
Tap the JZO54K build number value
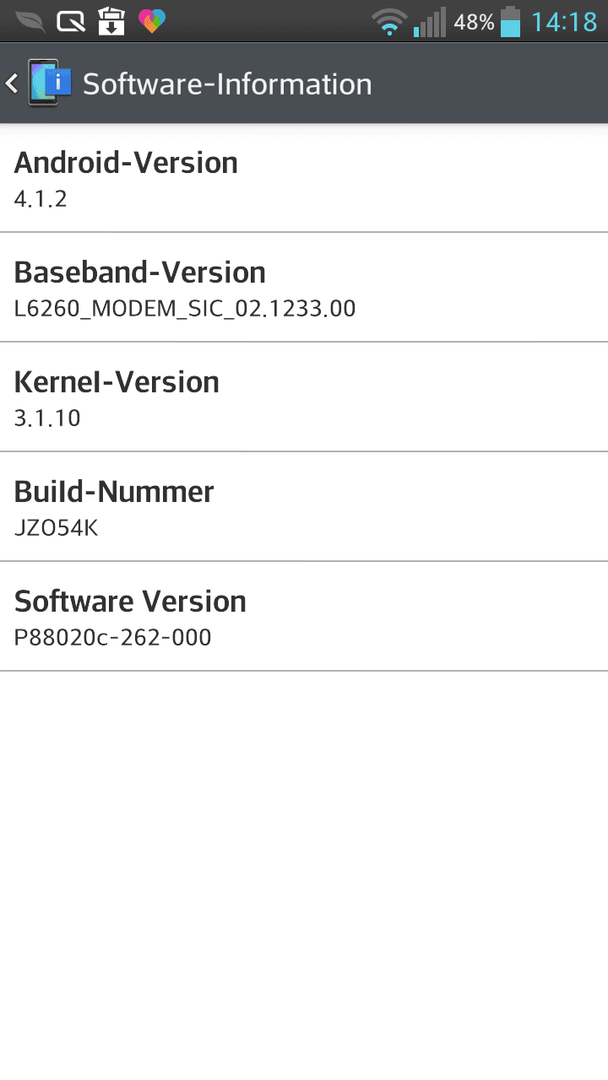click(x=56, y=528)
